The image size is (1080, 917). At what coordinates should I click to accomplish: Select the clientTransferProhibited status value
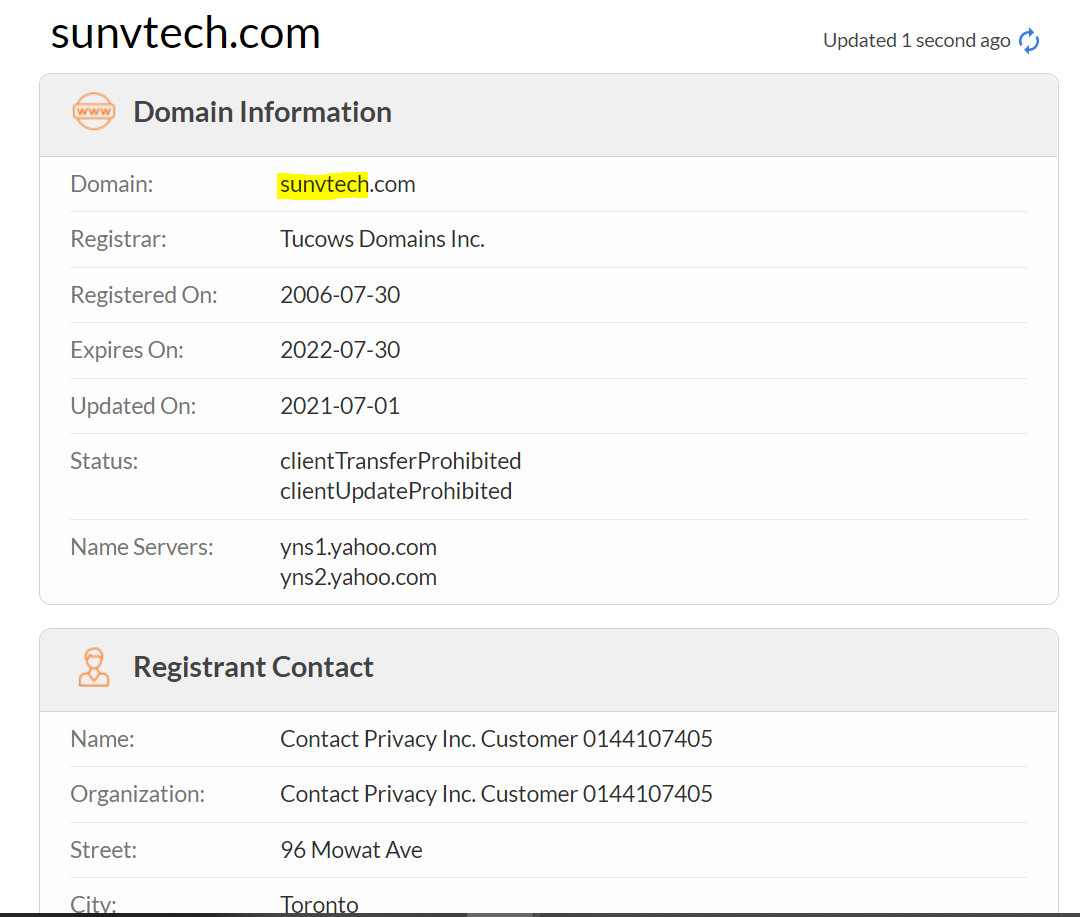[400, 461]
